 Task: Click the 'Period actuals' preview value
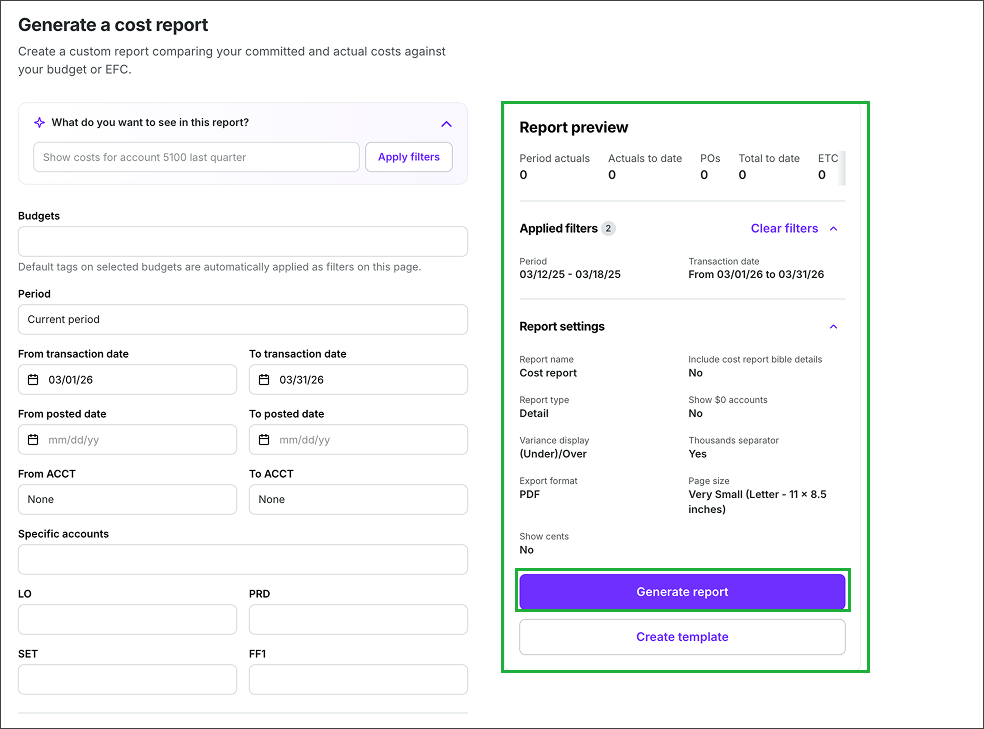[x=523, y=175]
